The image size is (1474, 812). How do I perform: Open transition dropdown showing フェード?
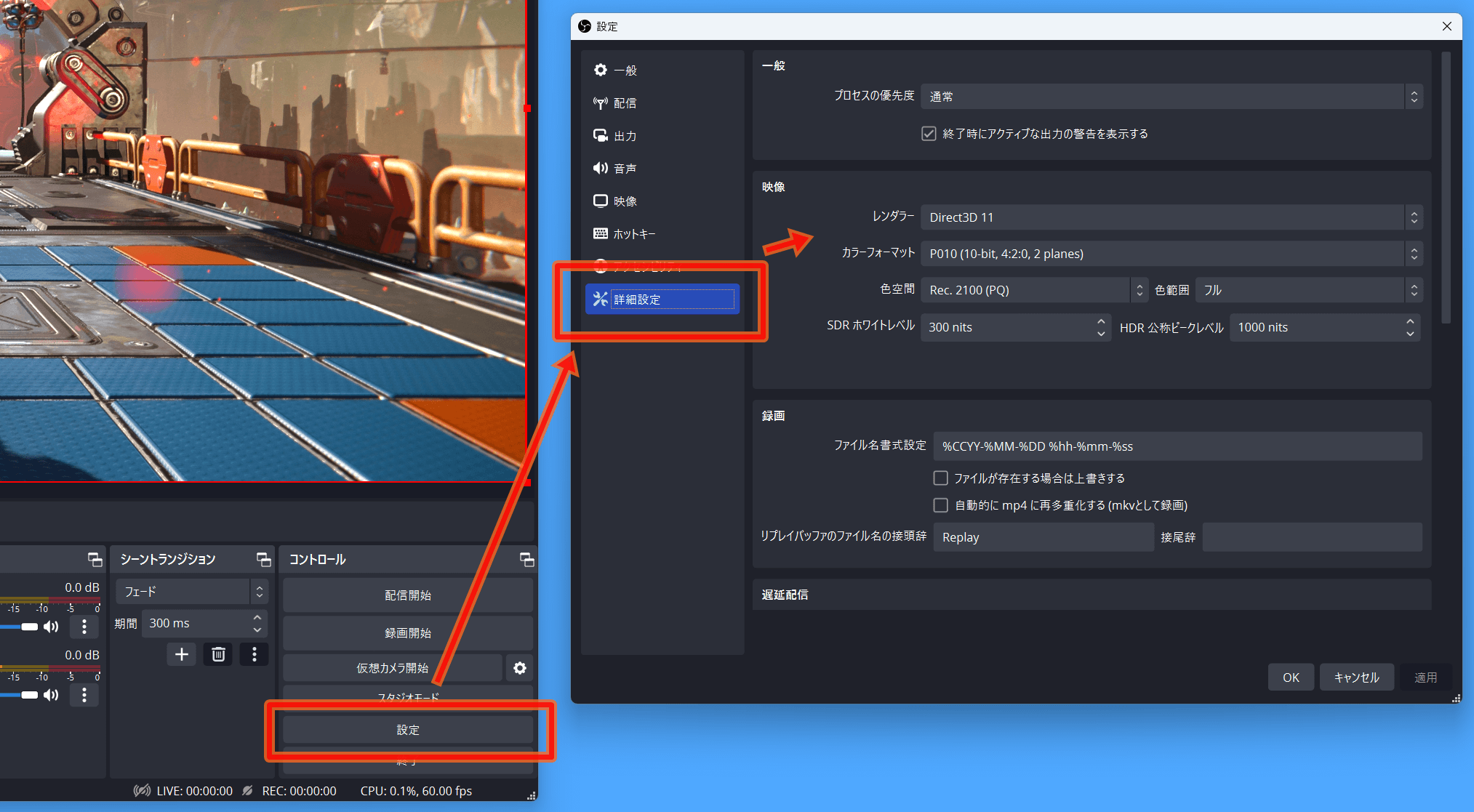(x=193, y=592)
